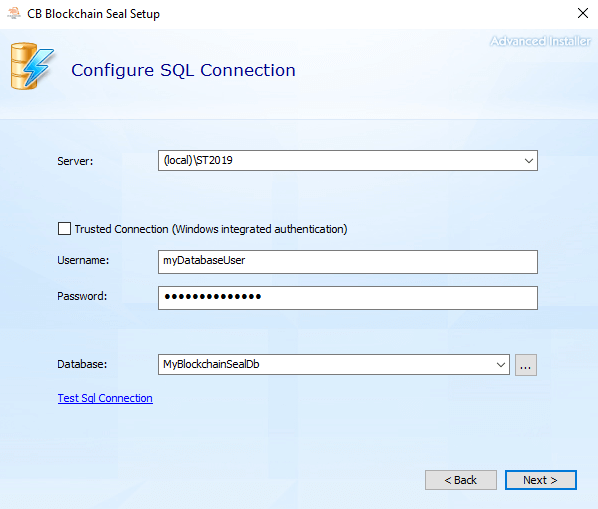Click the MyBlockchainSealDb database text
Image resolution: width=598 pixels, height=509 pixels.
click(x=211, y=364)
